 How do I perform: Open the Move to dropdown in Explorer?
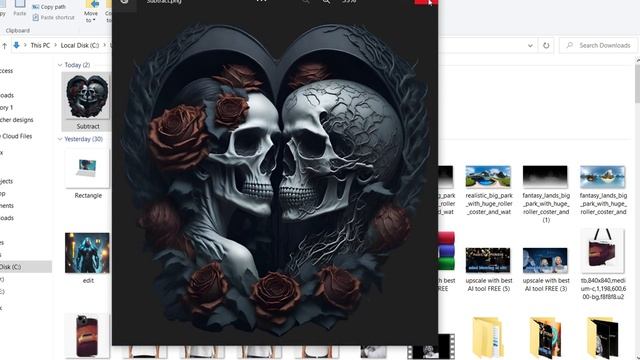(91, 12)
